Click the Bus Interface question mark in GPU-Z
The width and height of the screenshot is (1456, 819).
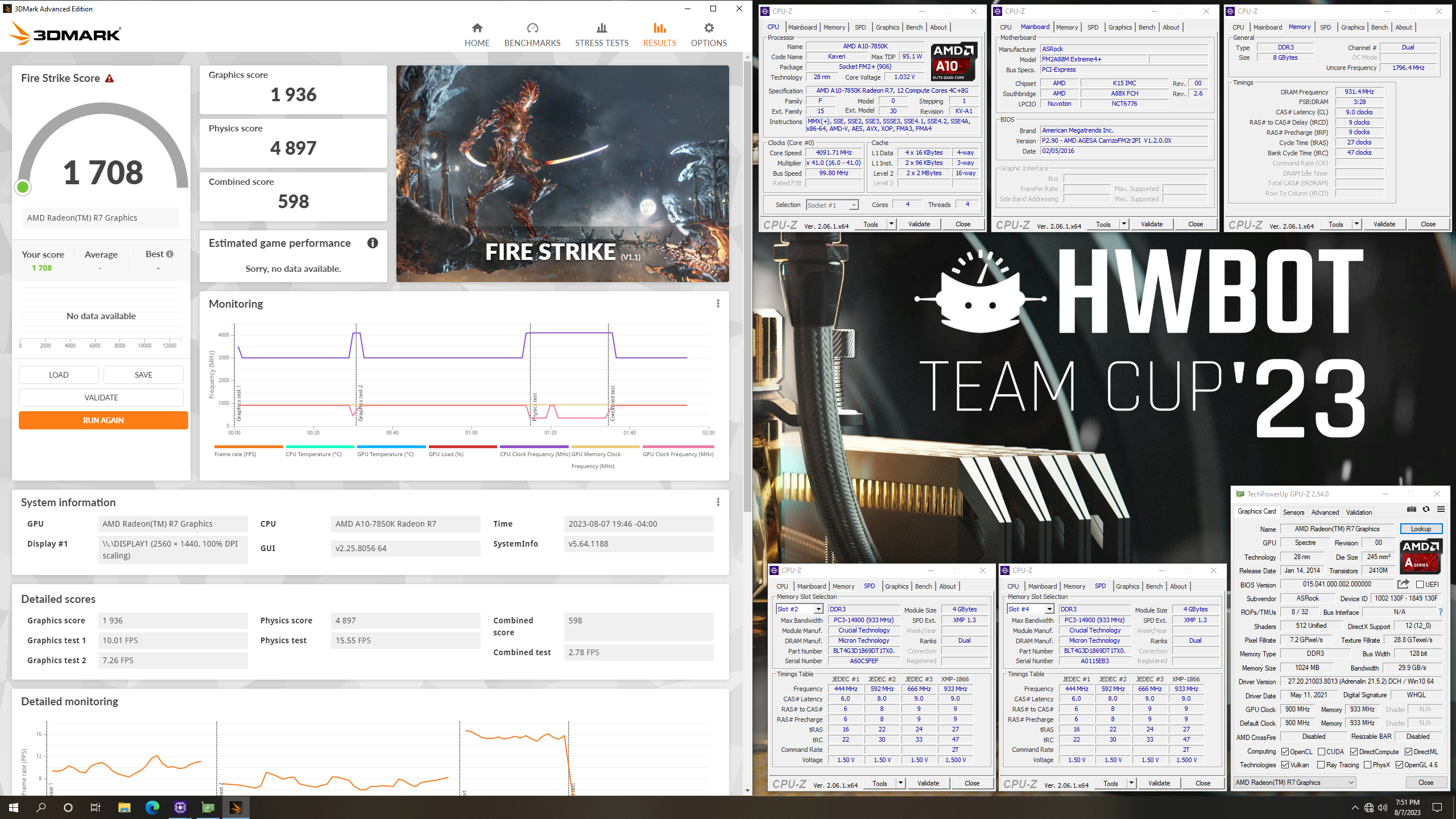click(x=1441, y=613)
